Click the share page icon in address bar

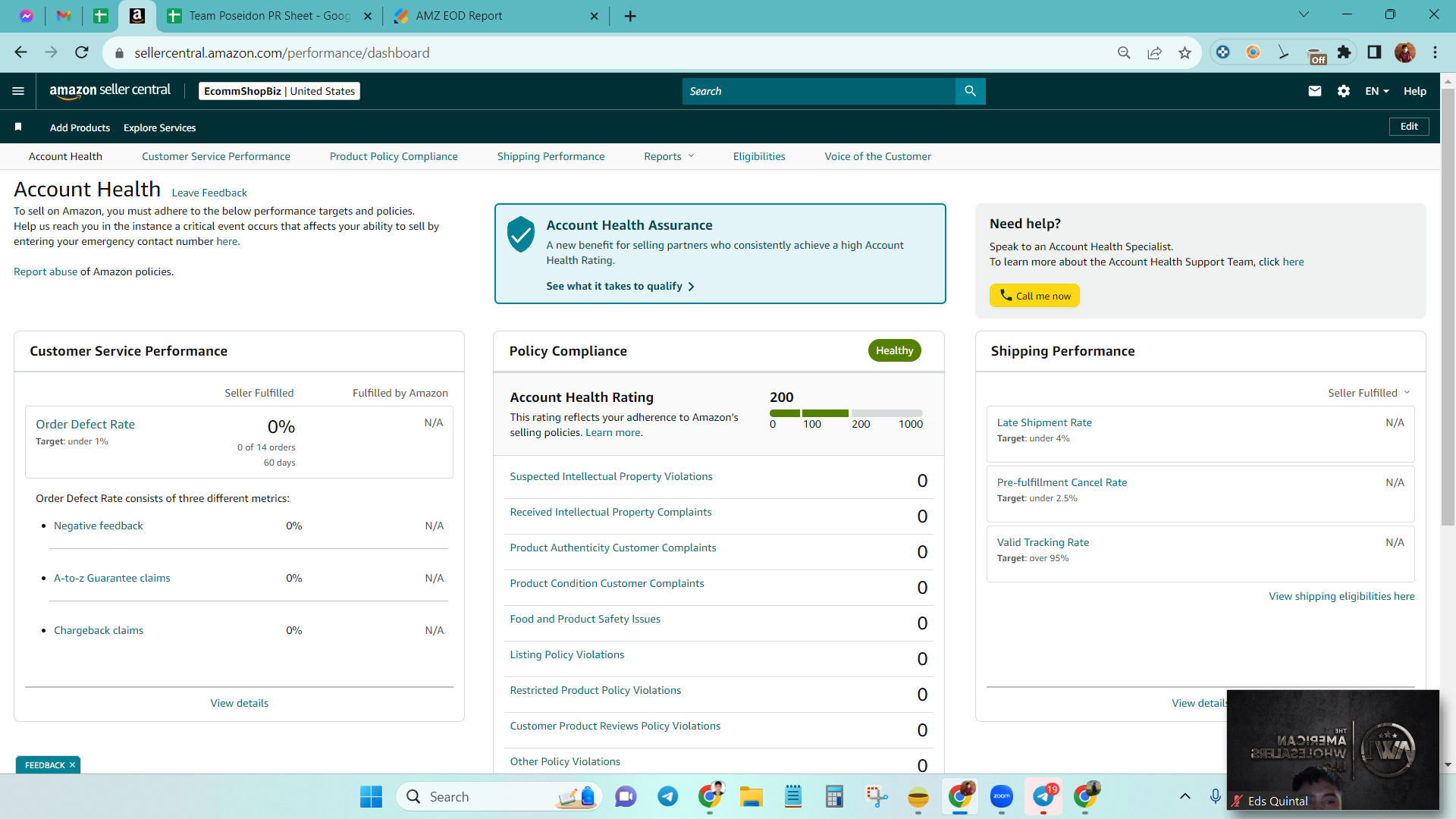1154,52
